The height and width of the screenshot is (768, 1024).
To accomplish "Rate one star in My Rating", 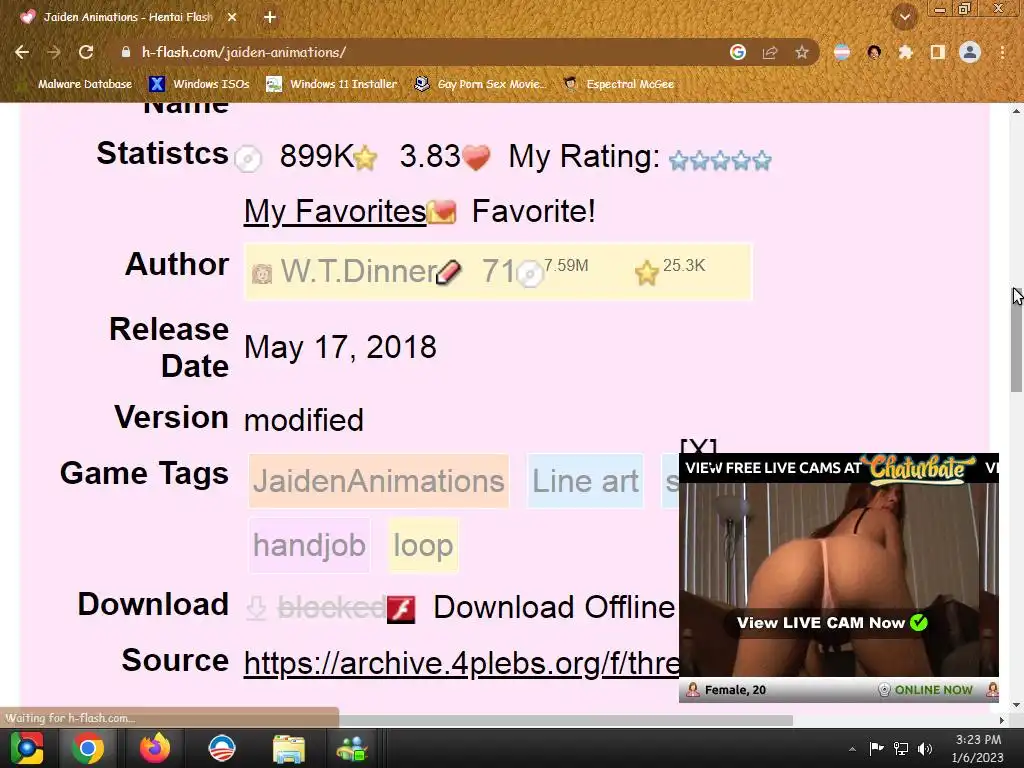I will coord(679,161).
